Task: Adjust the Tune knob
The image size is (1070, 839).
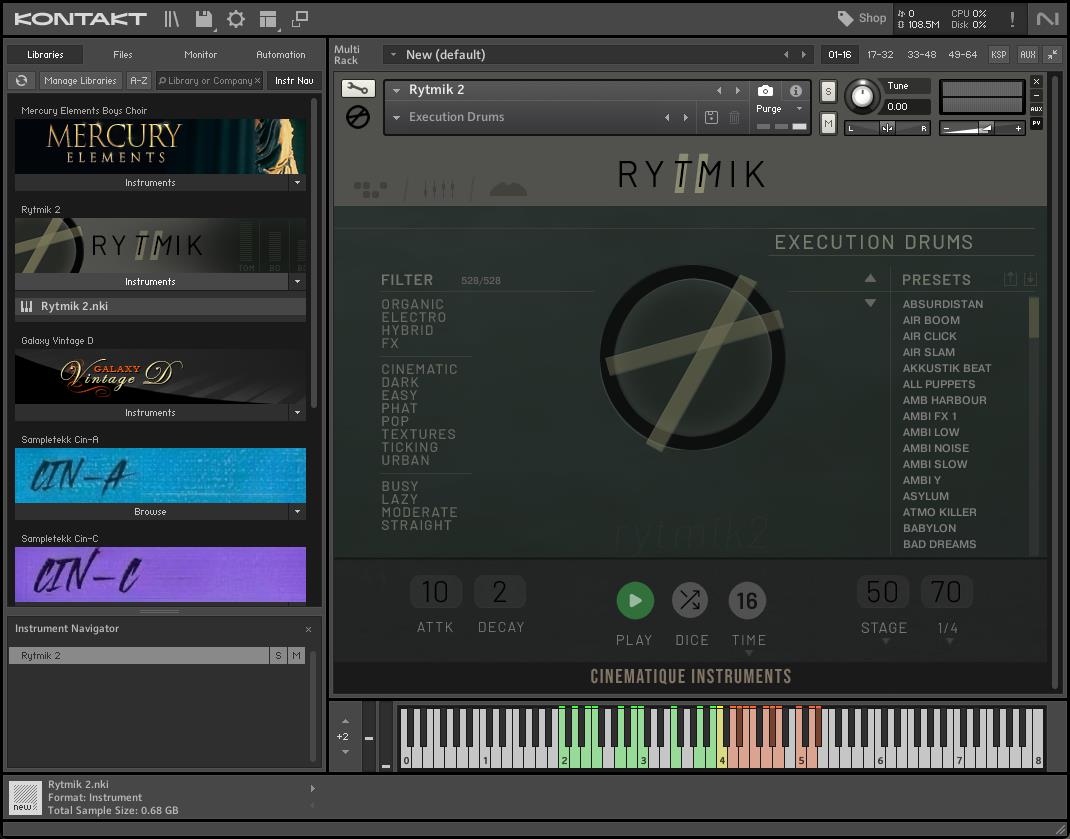Action: [x=861, y=97]
